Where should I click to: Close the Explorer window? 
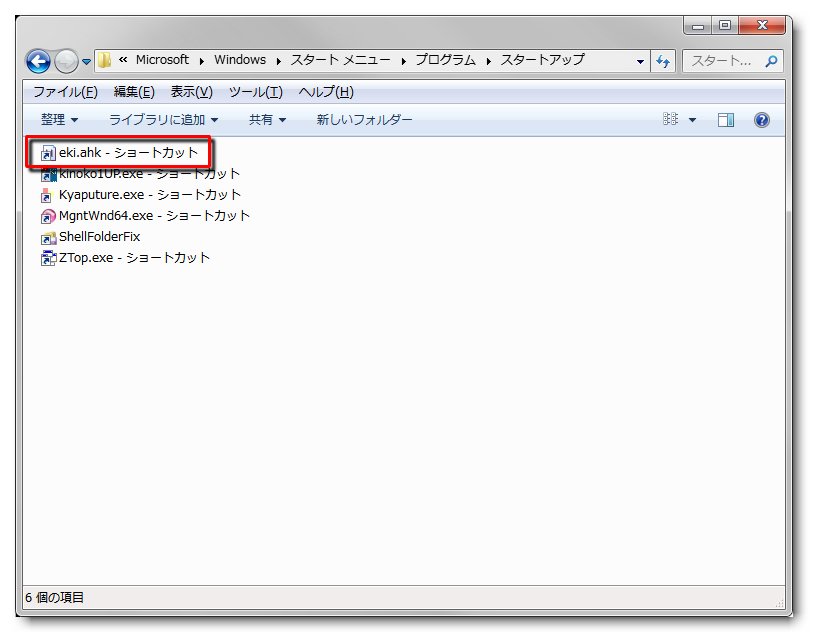(762, 26)
